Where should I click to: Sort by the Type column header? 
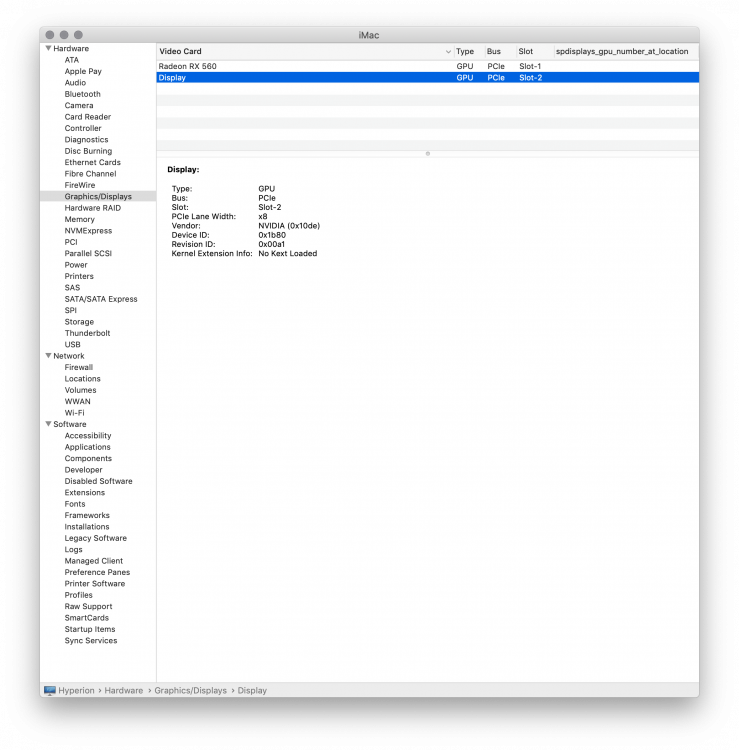pyautogui.click(x=465, y=51)
